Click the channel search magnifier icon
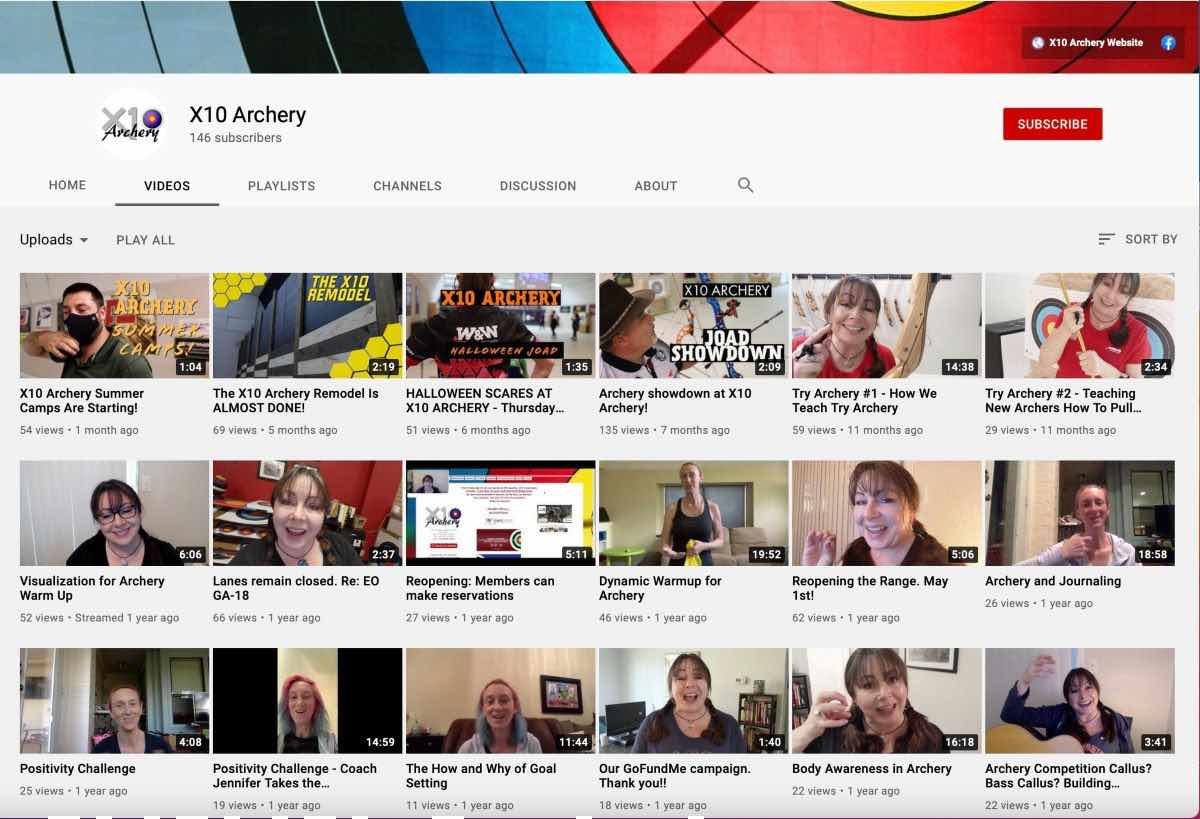 point(745,185)
